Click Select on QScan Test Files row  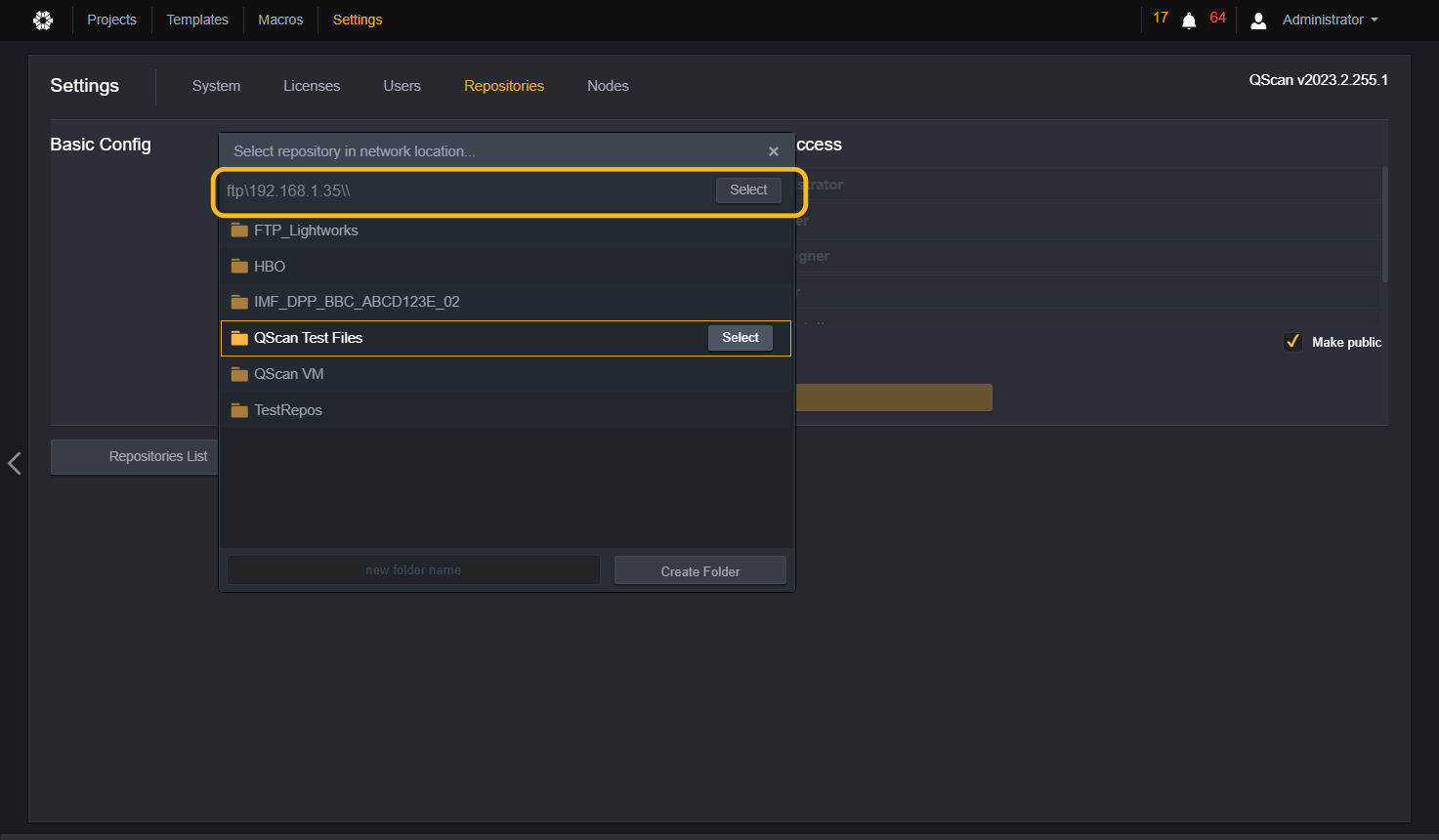(741, 338)
